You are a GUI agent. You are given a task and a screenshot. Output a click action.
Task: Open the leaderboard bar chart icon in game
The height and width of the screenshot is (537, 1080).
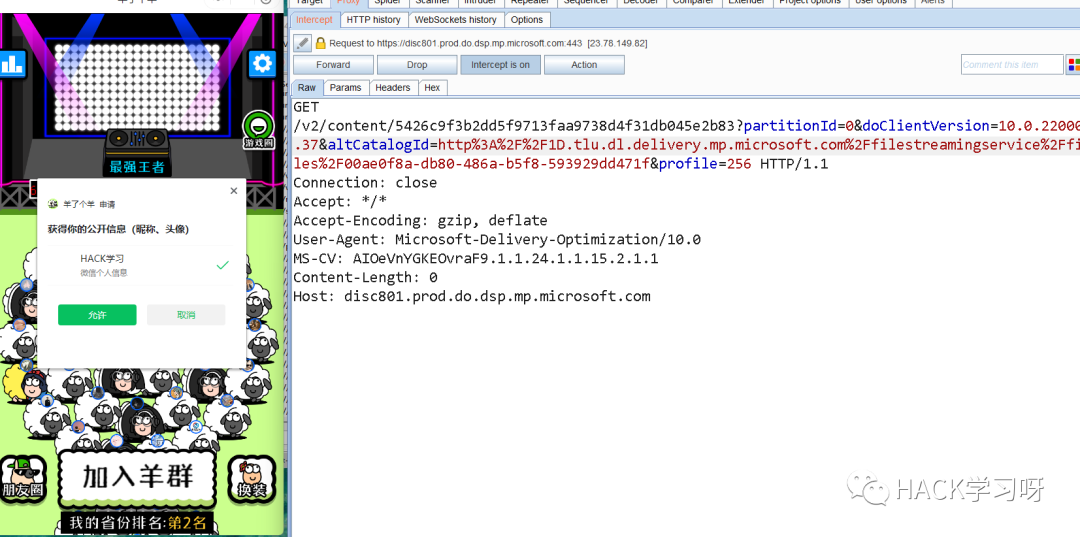pyautogui.click(x=12, y=65)
